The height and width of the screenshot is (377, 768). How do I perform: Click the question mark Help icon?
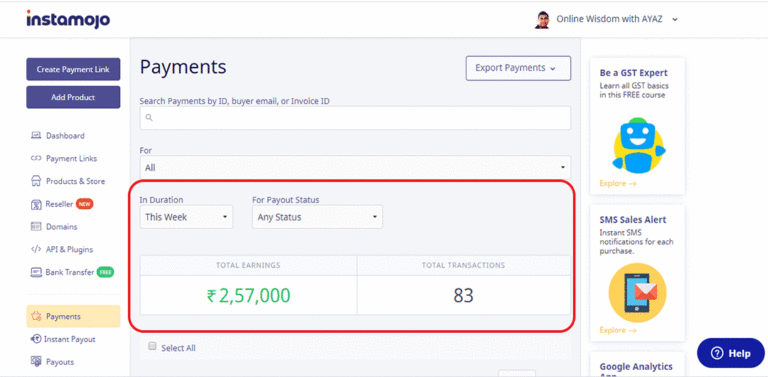click(717, 353)
